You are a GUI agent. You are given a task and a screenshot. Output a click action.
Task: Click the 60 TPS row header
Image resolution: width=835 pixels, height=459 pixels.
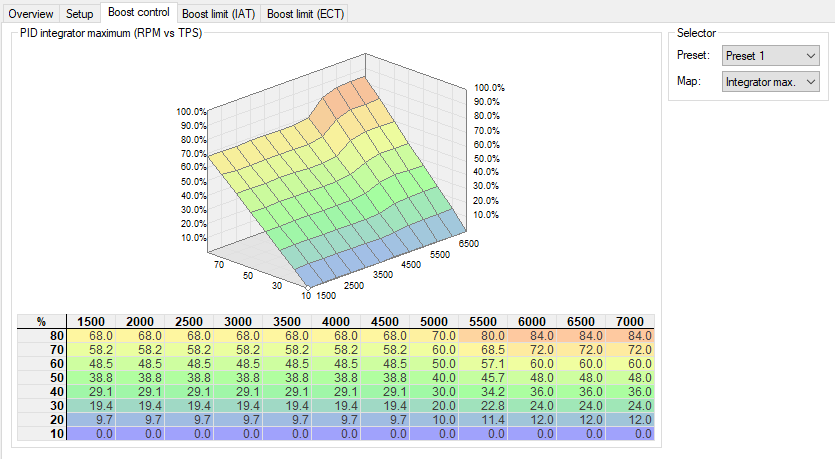pyautogui.click(x=42, y=364)
